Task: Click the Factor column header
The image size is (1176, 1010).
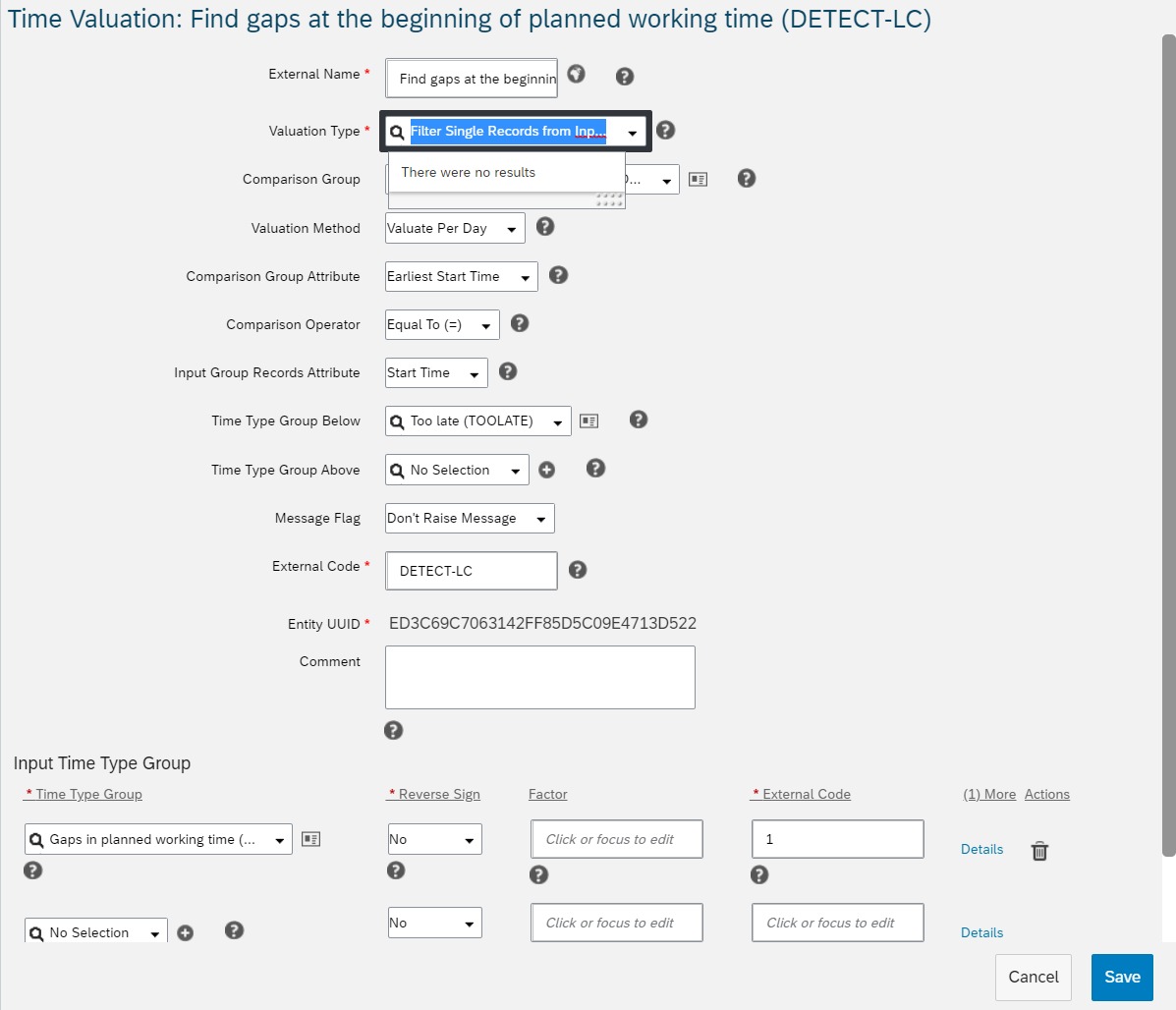Action: click(x=547, y=794)
